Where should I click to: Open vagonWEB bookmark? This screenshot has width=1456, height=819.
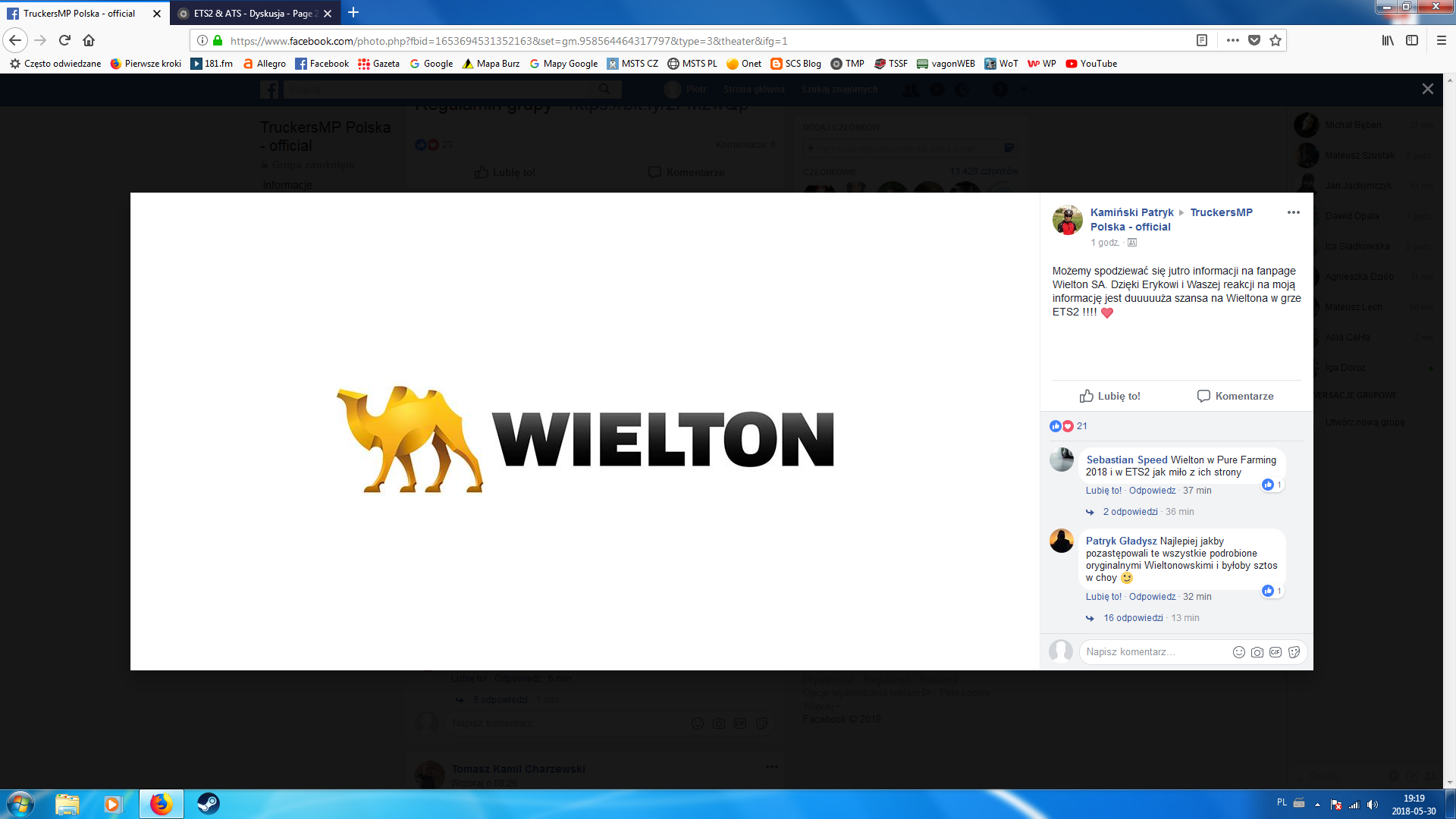point(946,64)
